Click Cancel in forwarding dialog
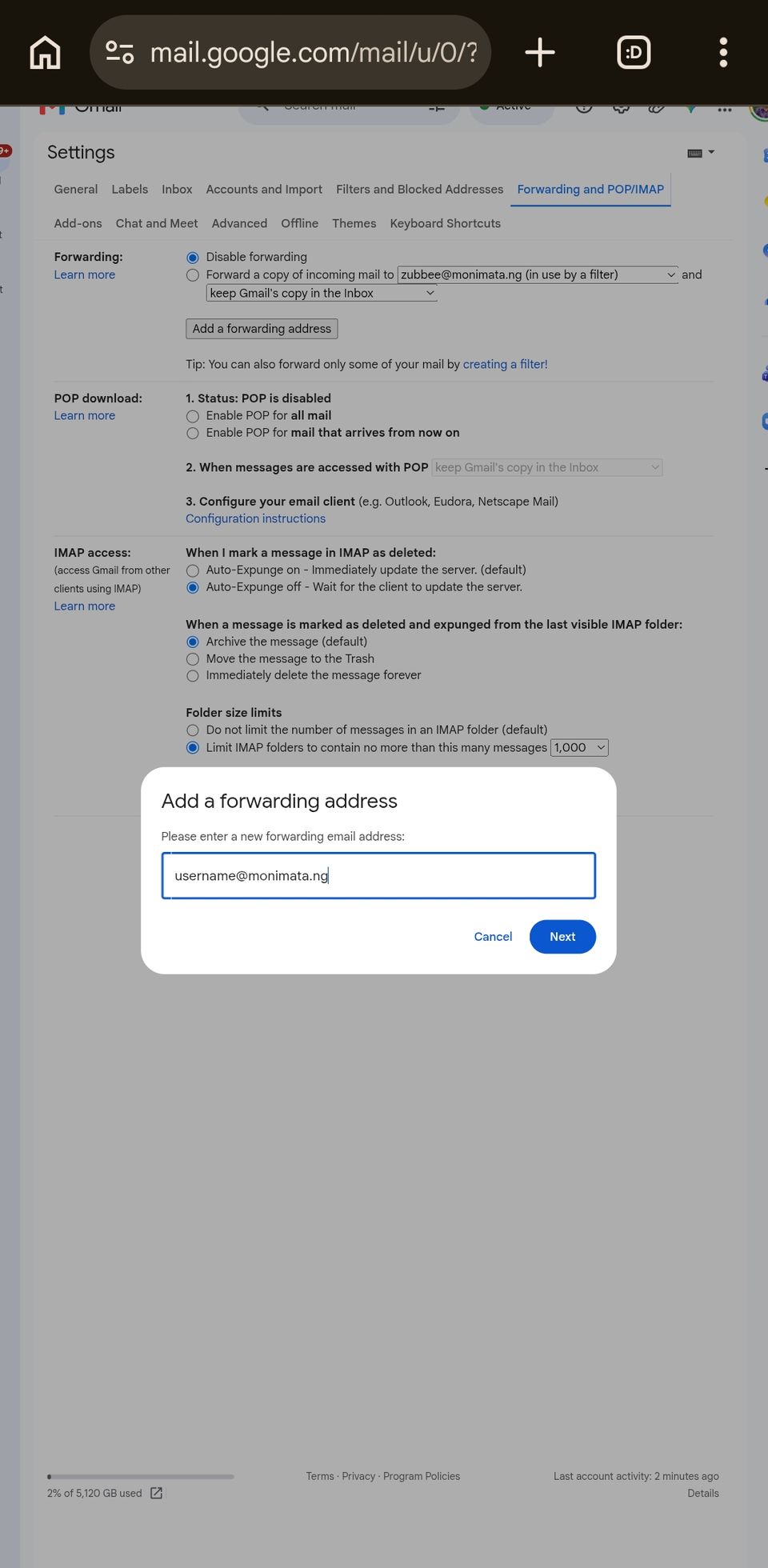 click(x=493, y=937)
